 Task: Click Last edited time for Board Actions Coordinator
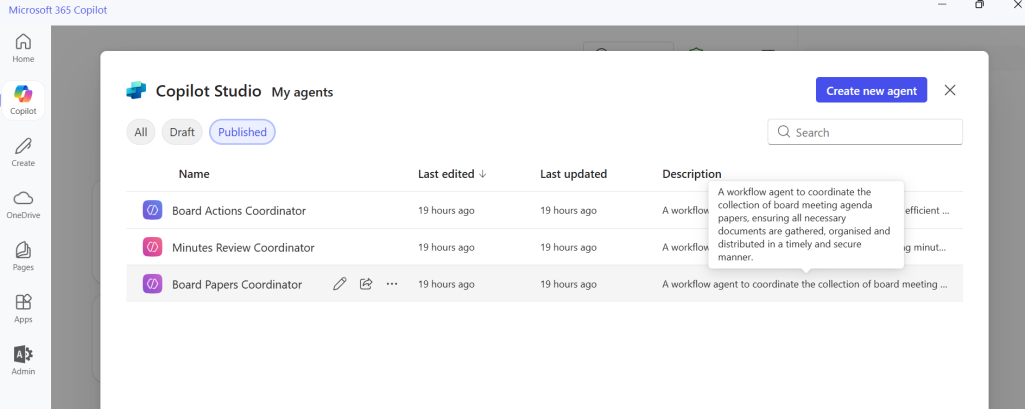click(446, 210)
